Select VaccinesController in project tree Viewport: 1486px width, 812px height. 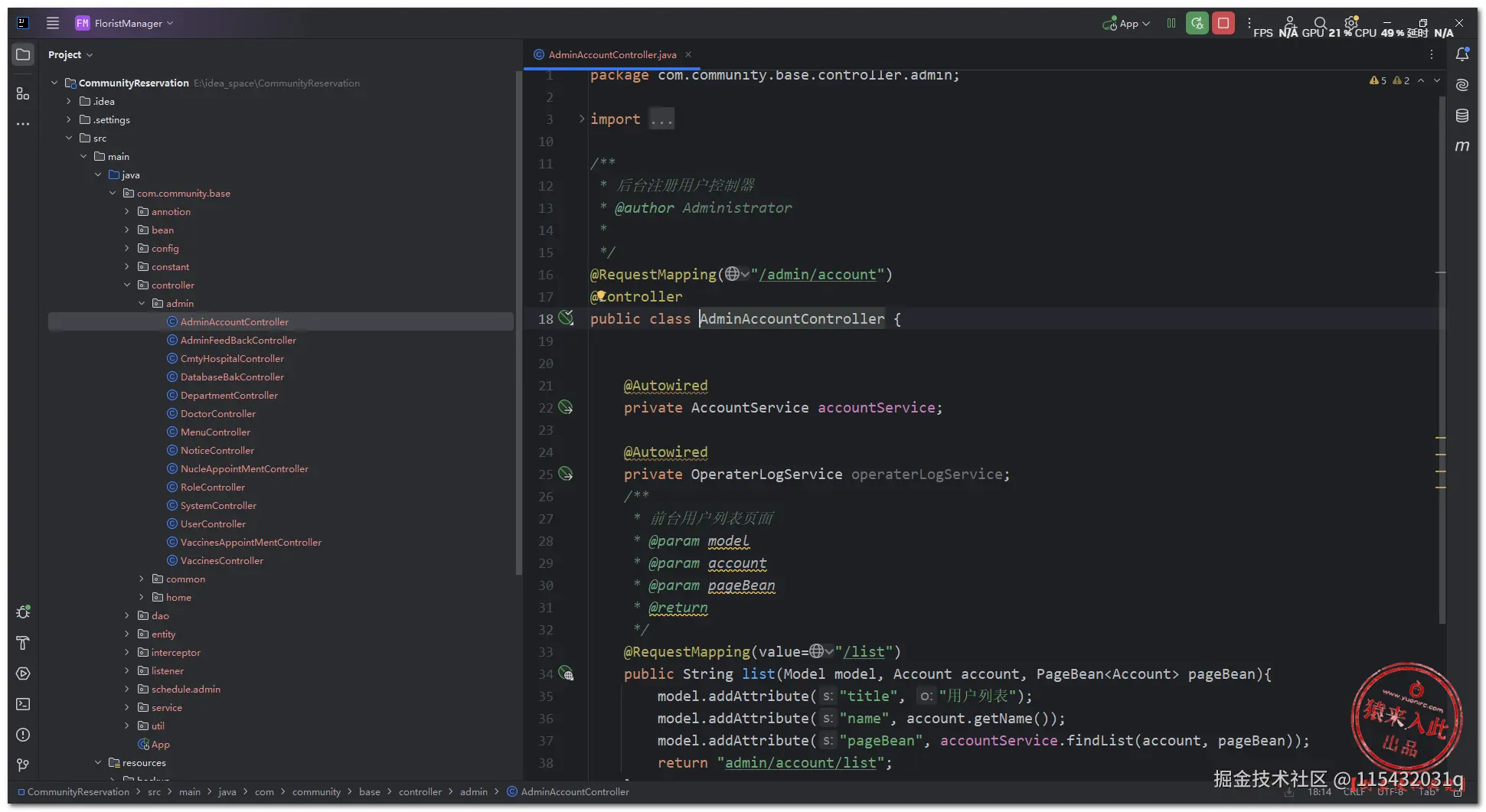[x=222, y=560]
